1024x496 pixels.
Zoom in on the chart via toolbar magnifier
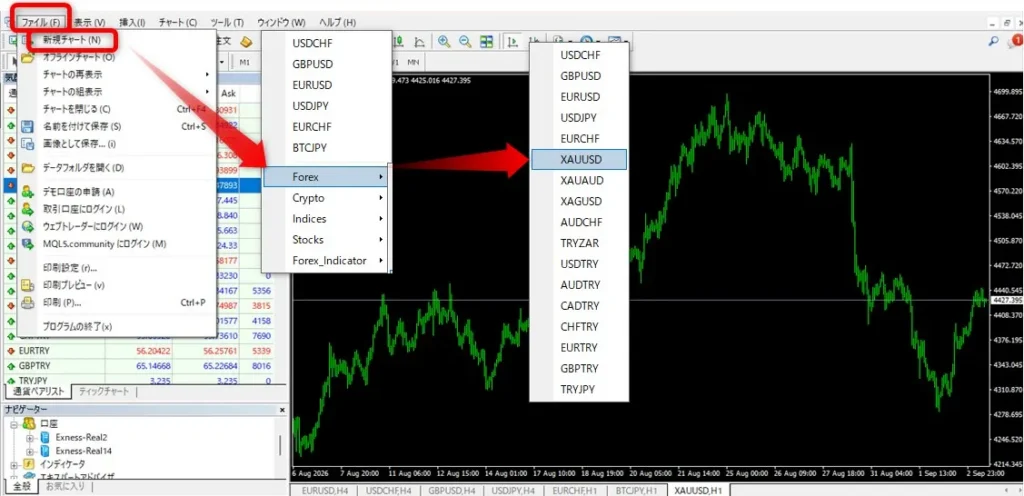(445, 42)
